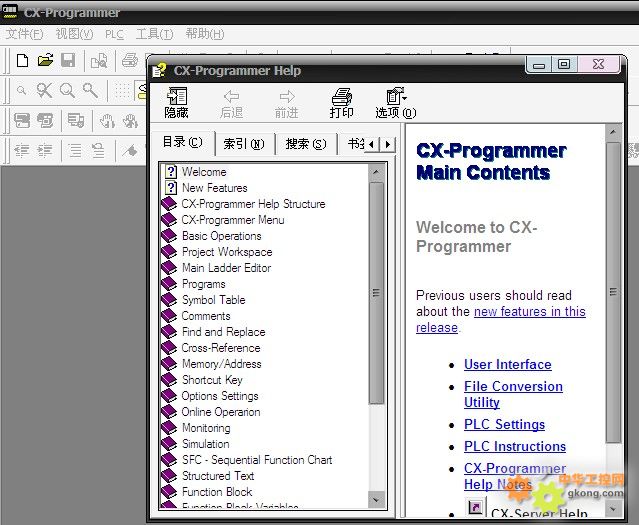Image resolution: width=639 pixels, height=525 pixels.
Task: Select Shortcut Key in the contents tree
Action: (x=212, y=380)
